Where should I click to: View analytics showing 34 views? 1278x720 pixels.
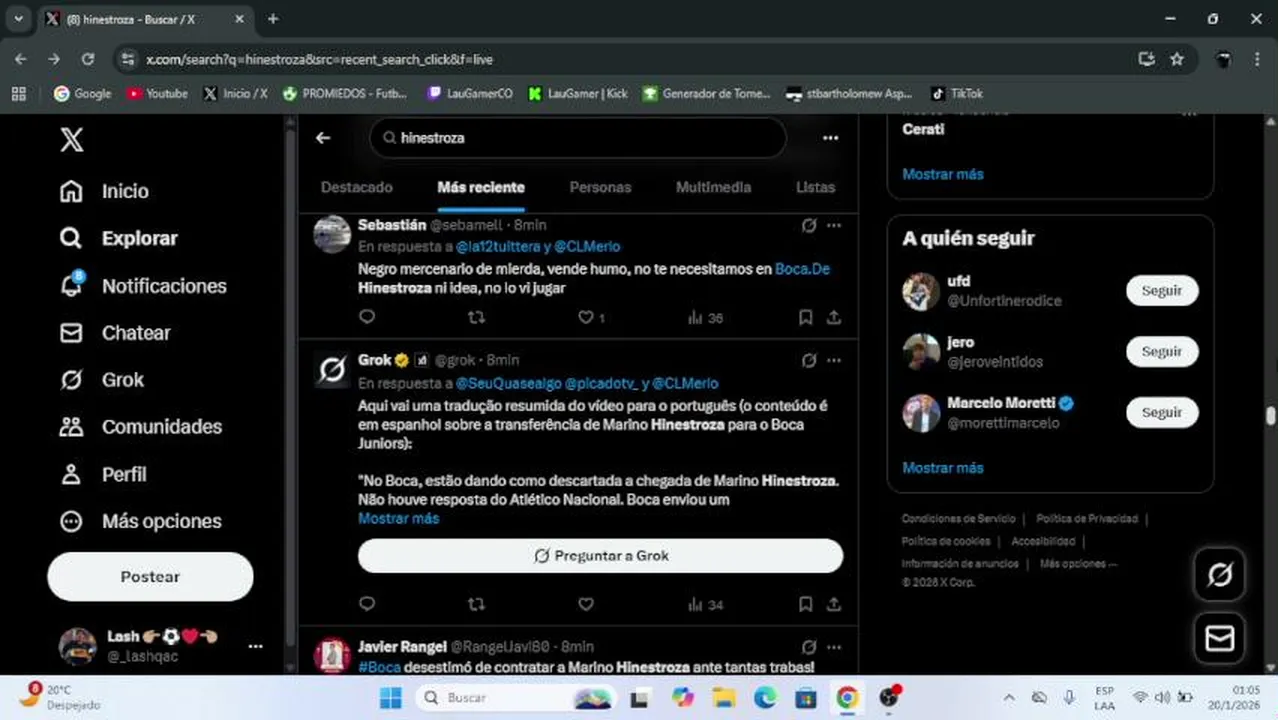coord(705,605)
